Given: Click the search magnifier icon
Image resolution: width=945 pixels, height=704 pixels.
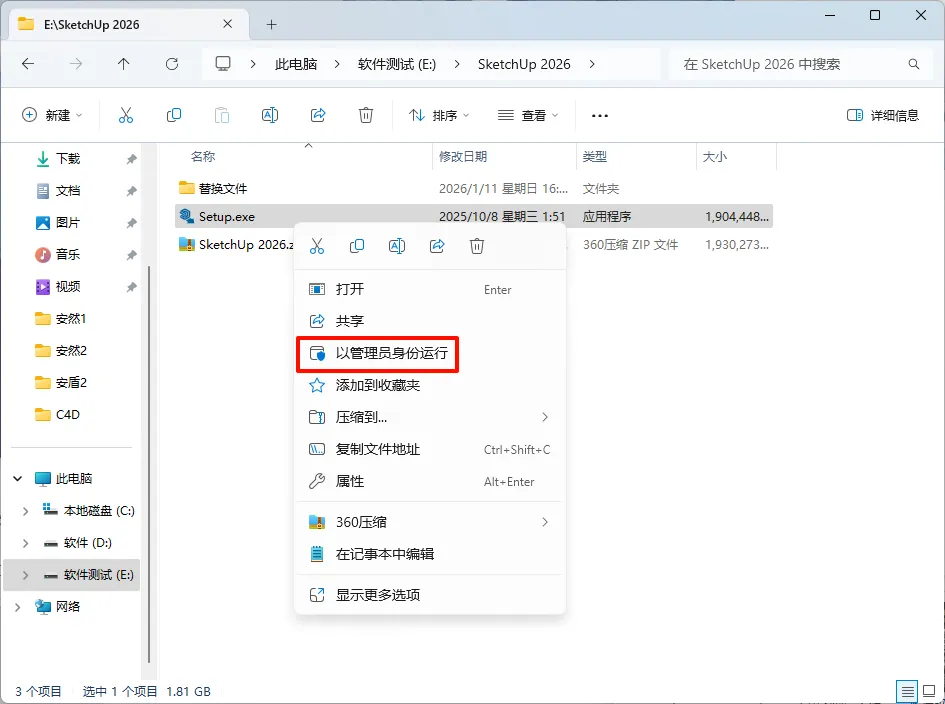Looking at the screenshot, I should tap(914, 64).
